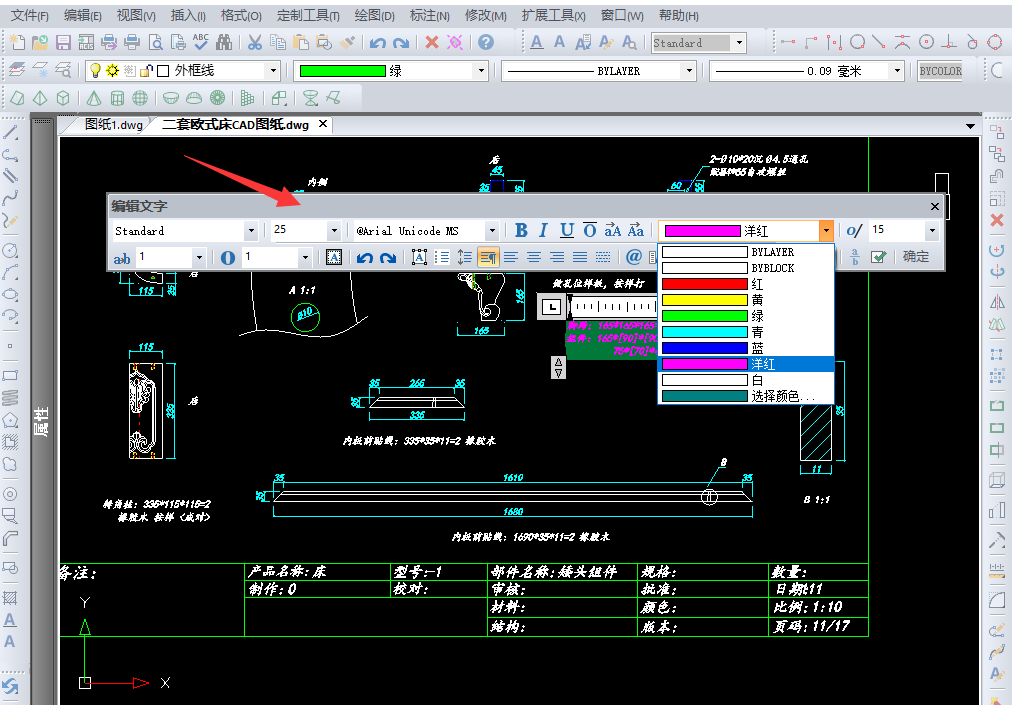The image size is (1012, 705).
Task: Toggle paragraph alignment highlighted button
Action: [x=488, y=258]
